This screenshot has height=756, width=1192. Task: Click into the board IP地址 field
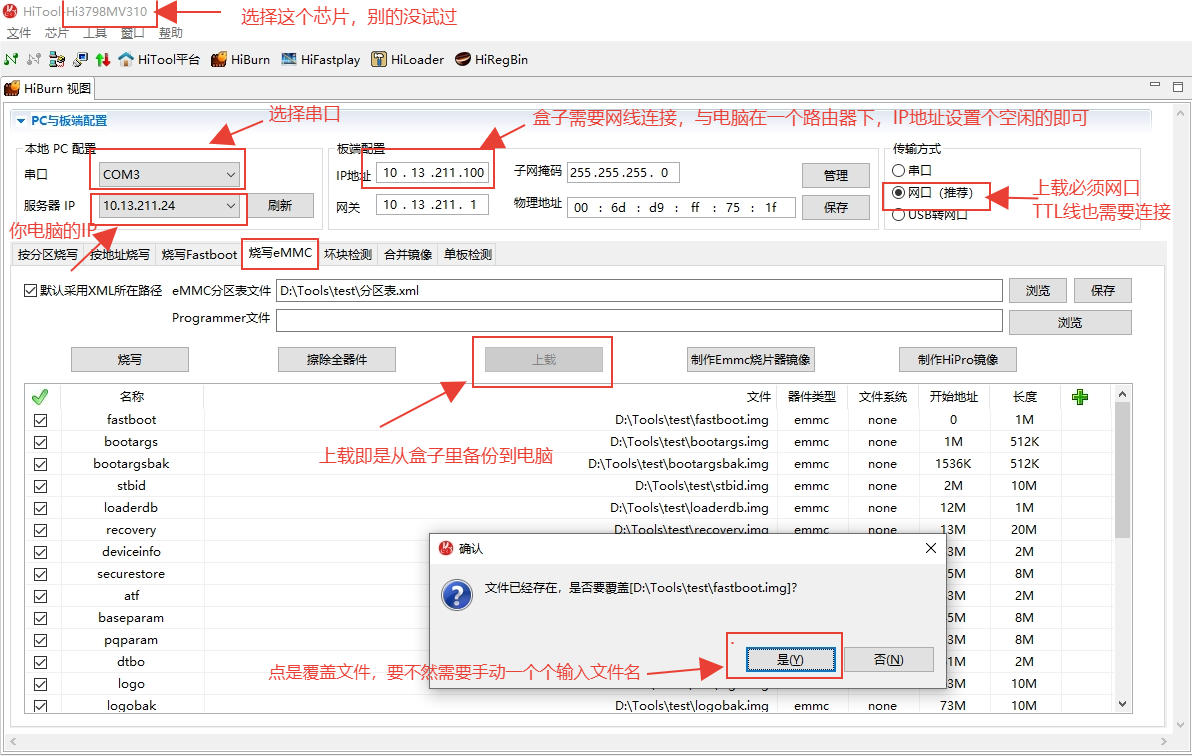coord(433,173)
